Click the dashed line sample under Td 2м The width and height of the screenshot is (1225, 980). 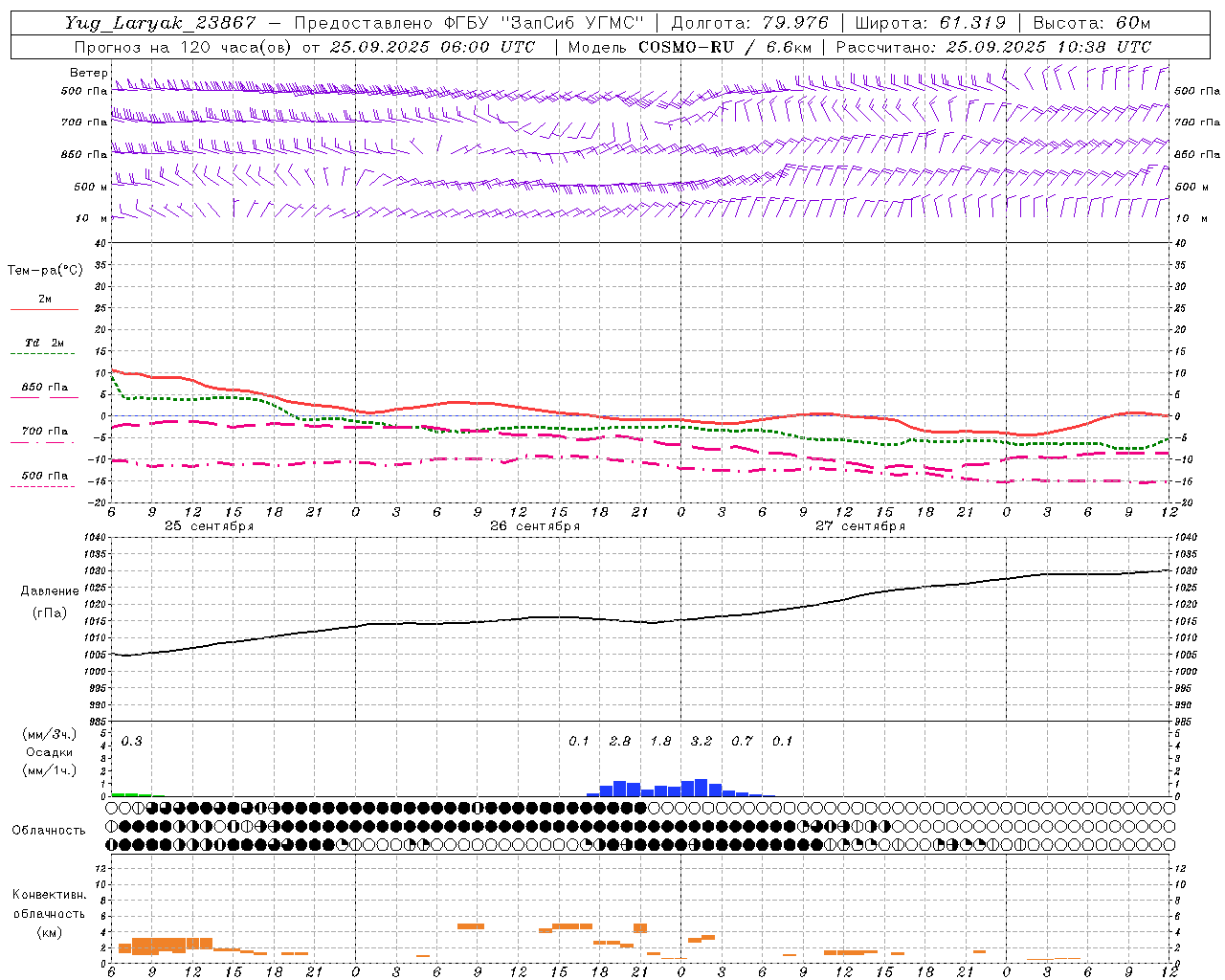(x=42, y=353)
